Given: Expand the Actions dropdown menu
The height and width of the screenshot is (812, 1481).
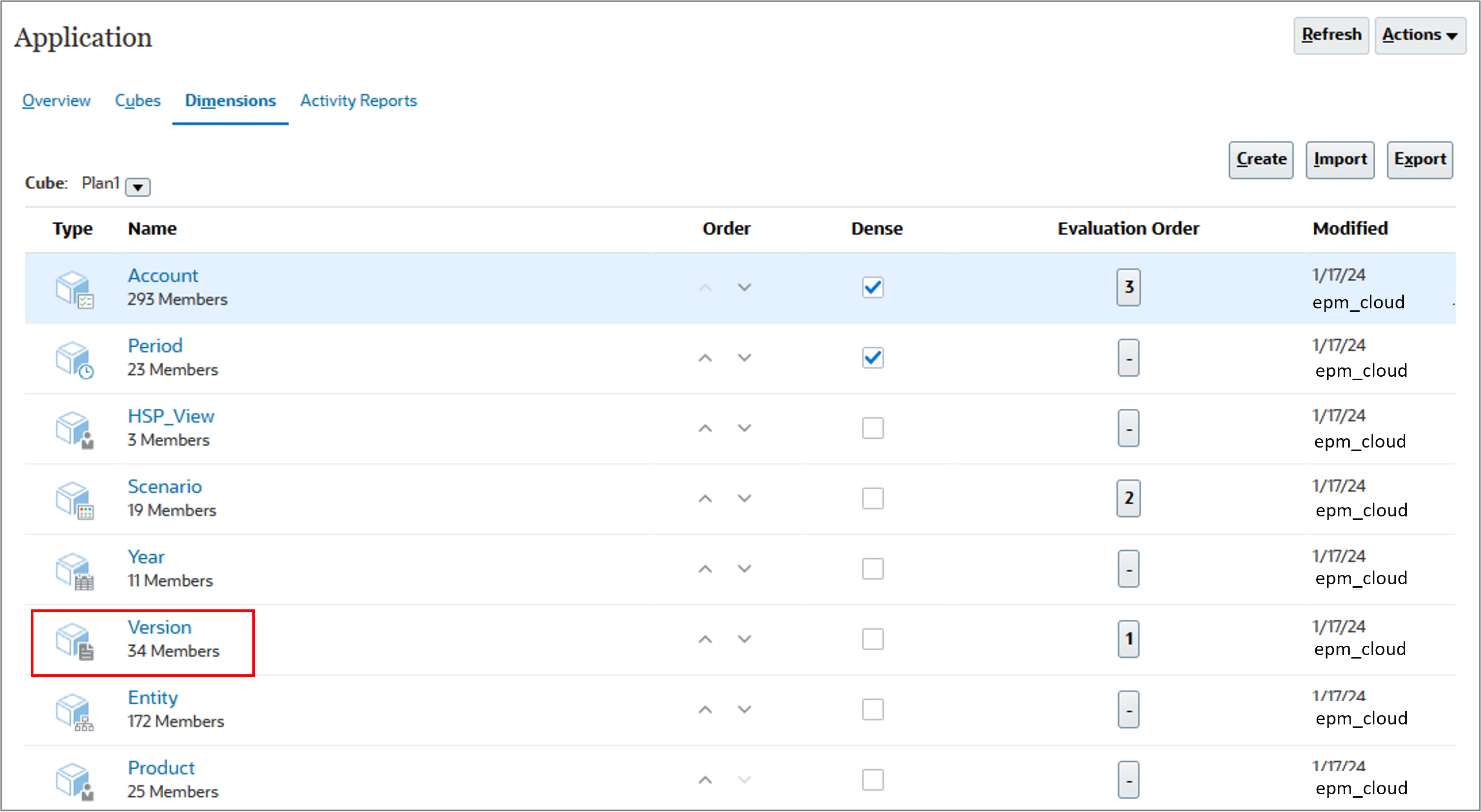Looking at the screenshot, I should [x=1420, y=35].
